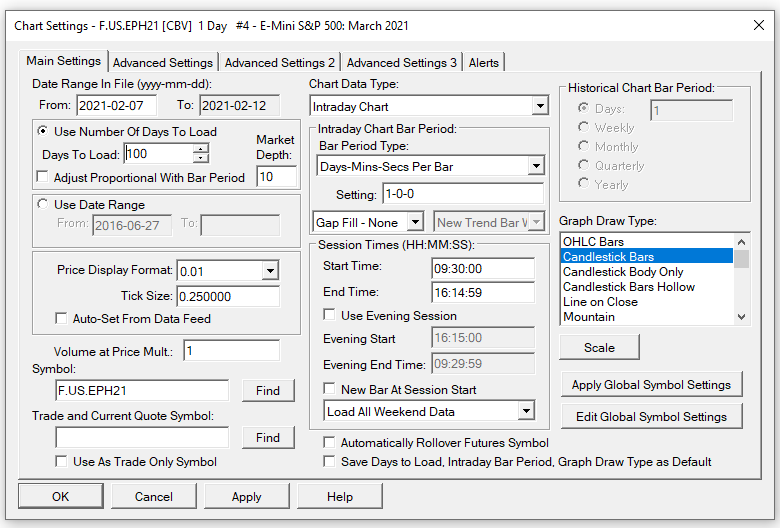Click the Cancel button
Viewport: 780px width, 528px height.
coord(154,496)
